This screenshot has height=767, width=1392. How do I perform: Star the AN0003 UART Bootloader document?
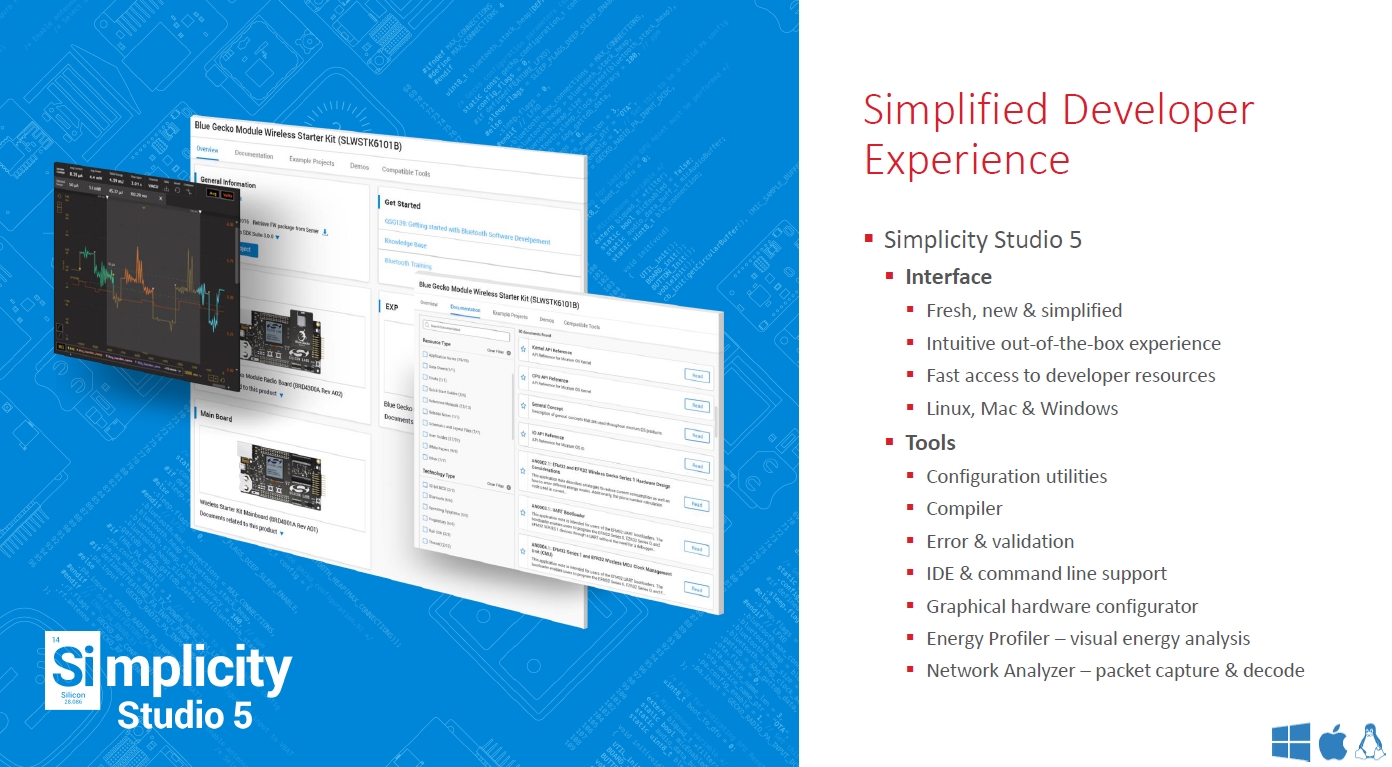523,512
